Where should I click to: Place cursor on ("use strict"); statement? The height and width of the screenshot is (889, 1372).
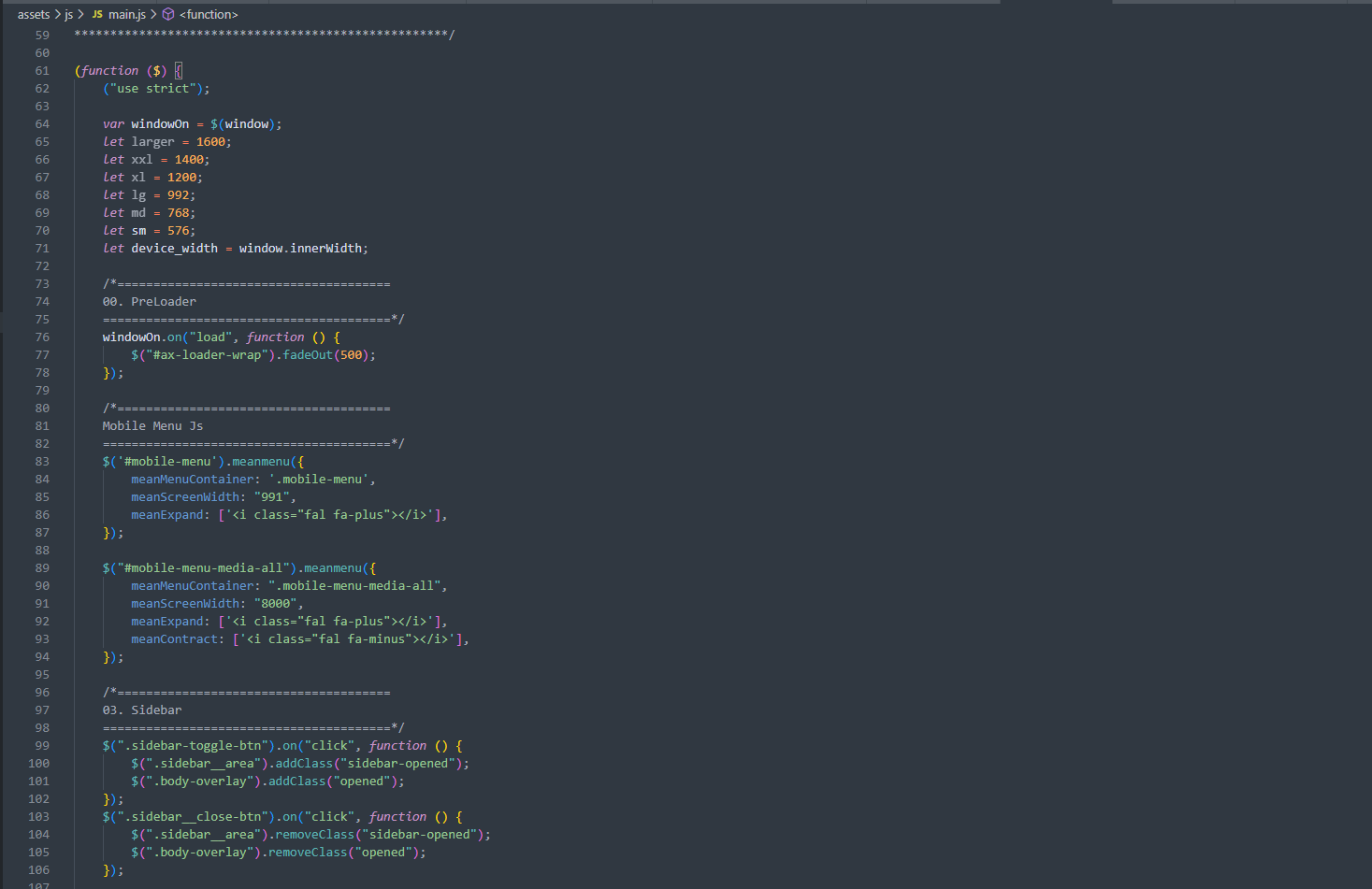point(156,89)
